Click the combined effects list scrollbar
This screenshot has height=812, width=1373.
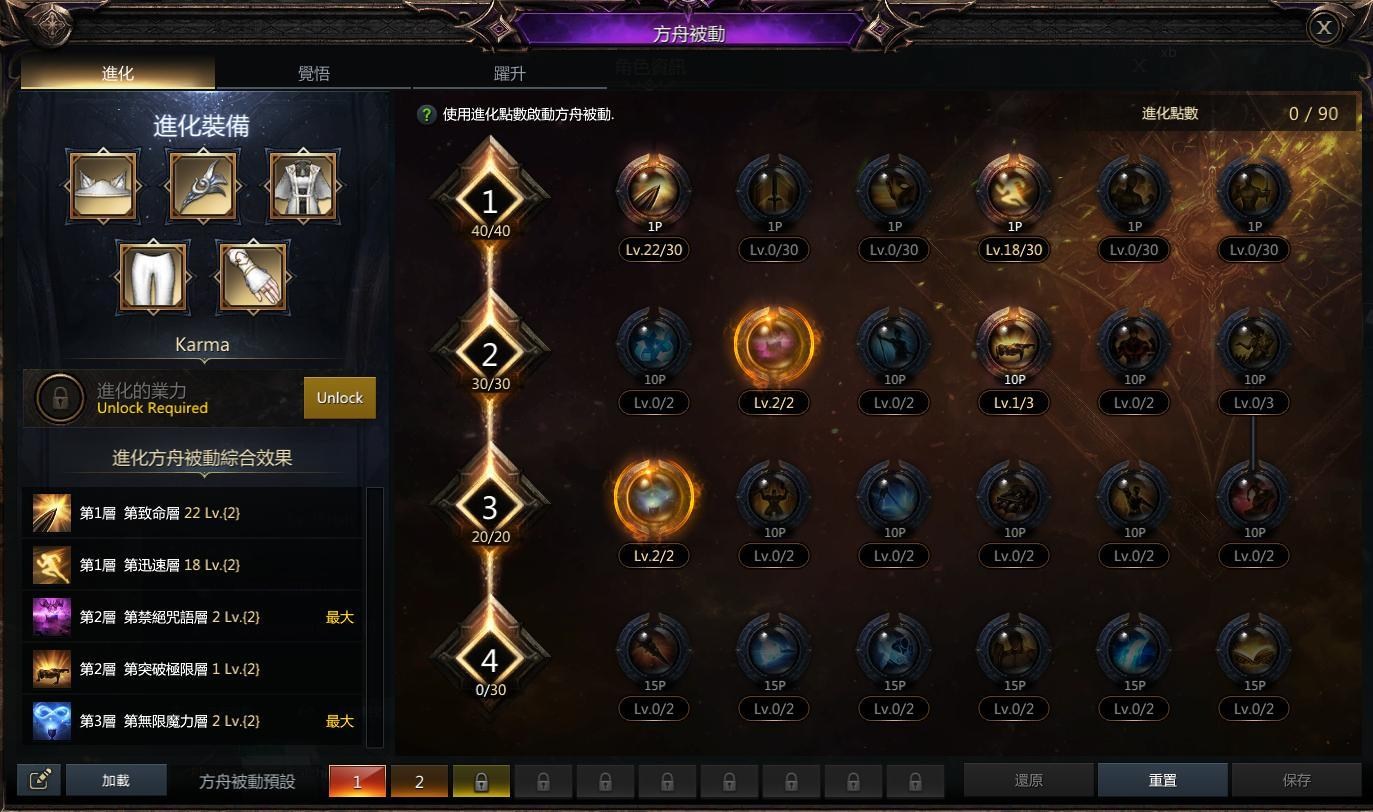(375, 617)
